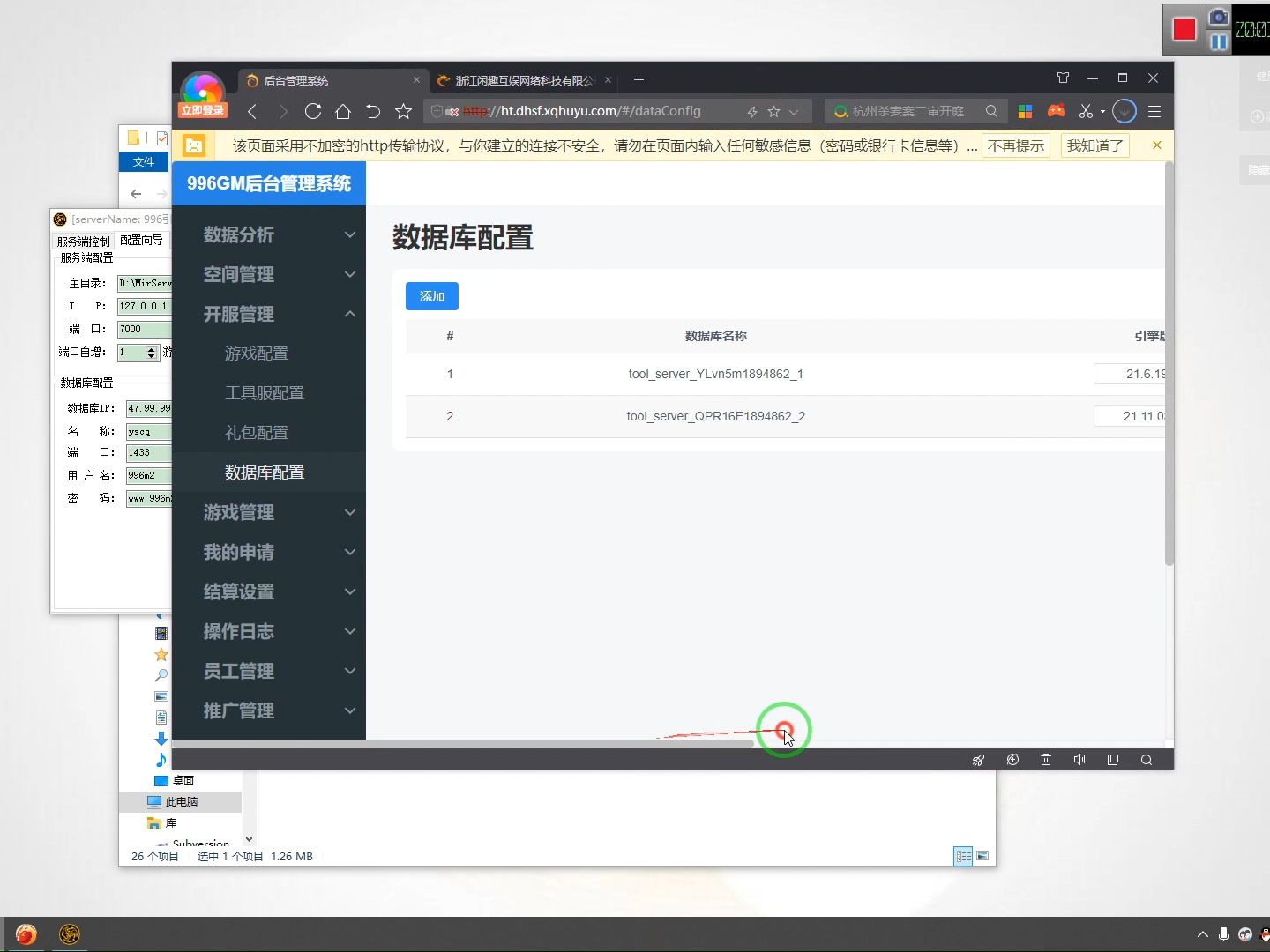Viewport: 1270px width, 952px height.
Task: Click the 端口自增 spinner arrows
Action: click(x=151, y=353)
